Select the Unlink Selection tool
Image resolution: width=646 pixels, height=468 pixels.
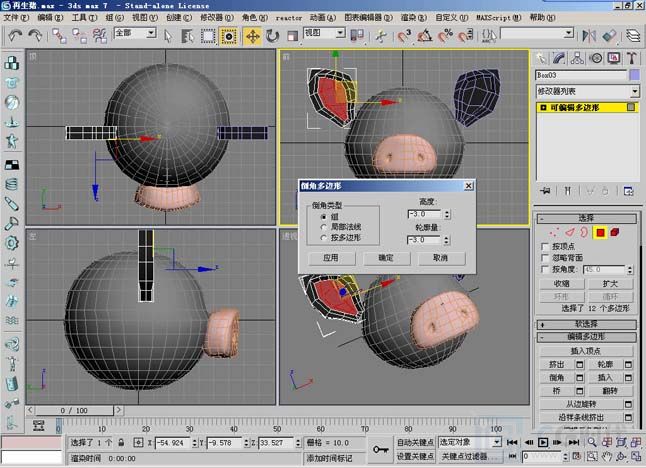[80, 36]
